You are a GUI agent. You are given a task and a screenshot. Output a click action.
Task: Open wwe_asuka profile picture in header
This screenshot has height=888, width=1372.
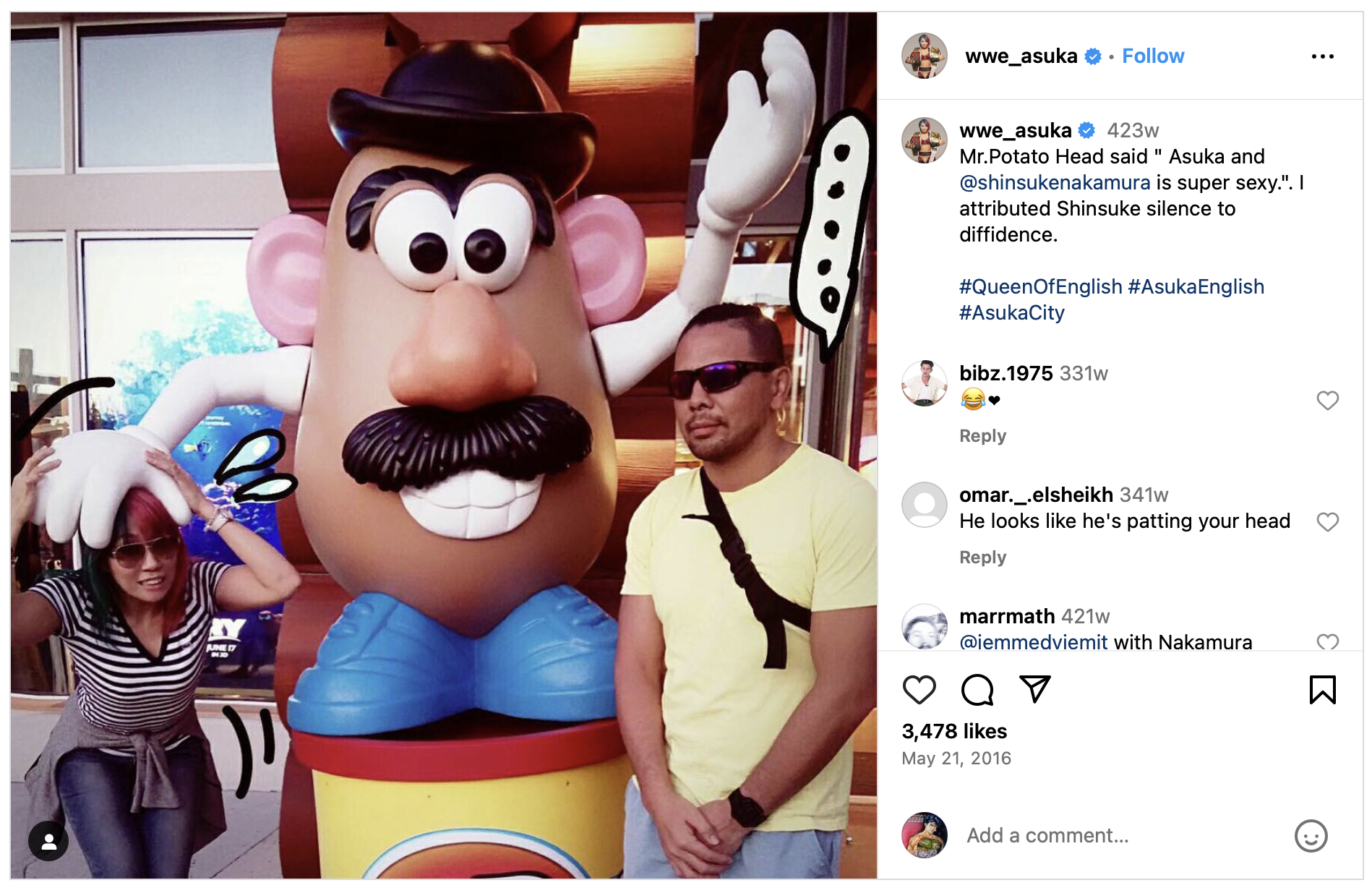[925, 56]
